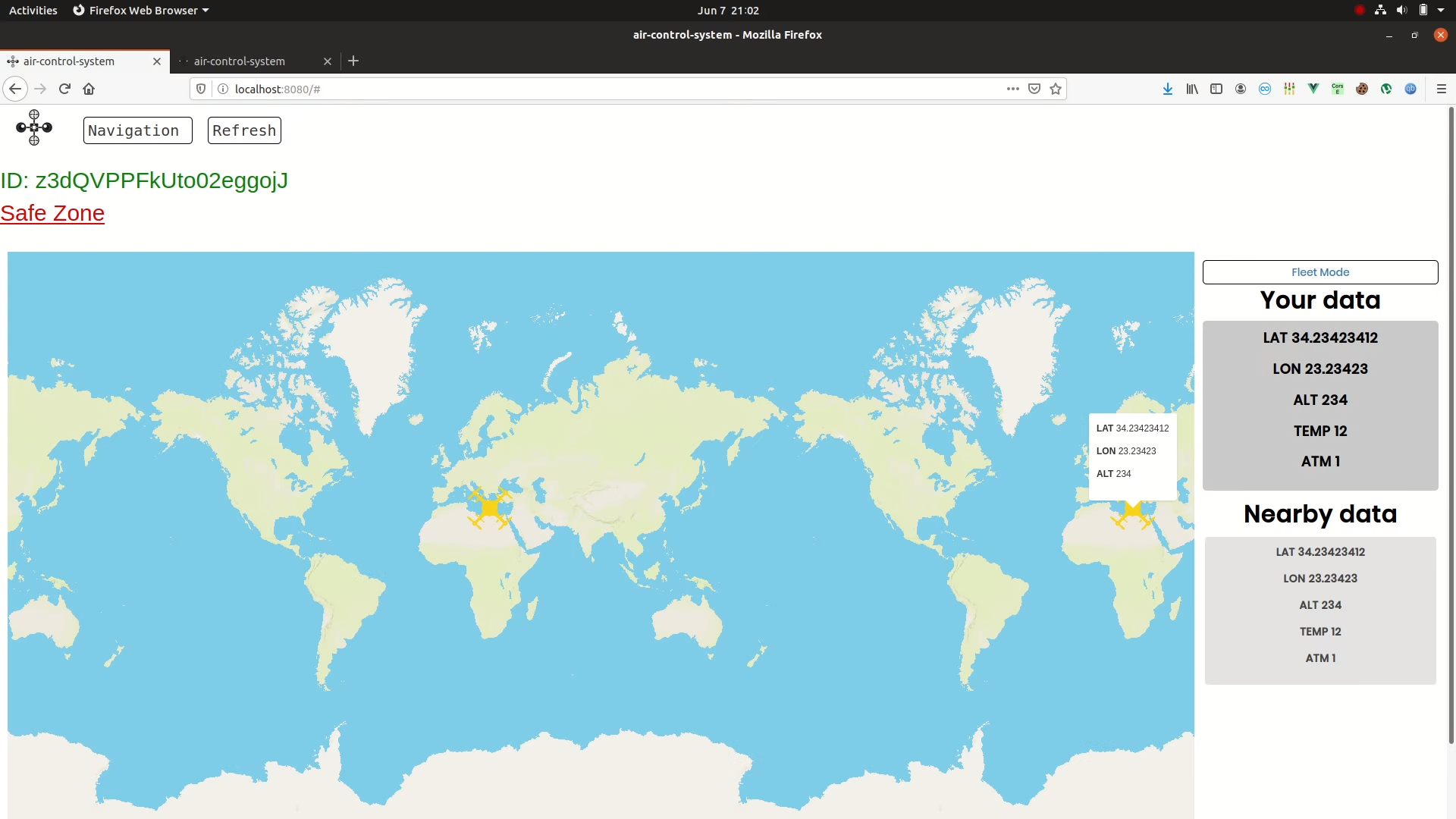
Task: Open Vue devtools extension icon
Action: tap(1313, 89)
